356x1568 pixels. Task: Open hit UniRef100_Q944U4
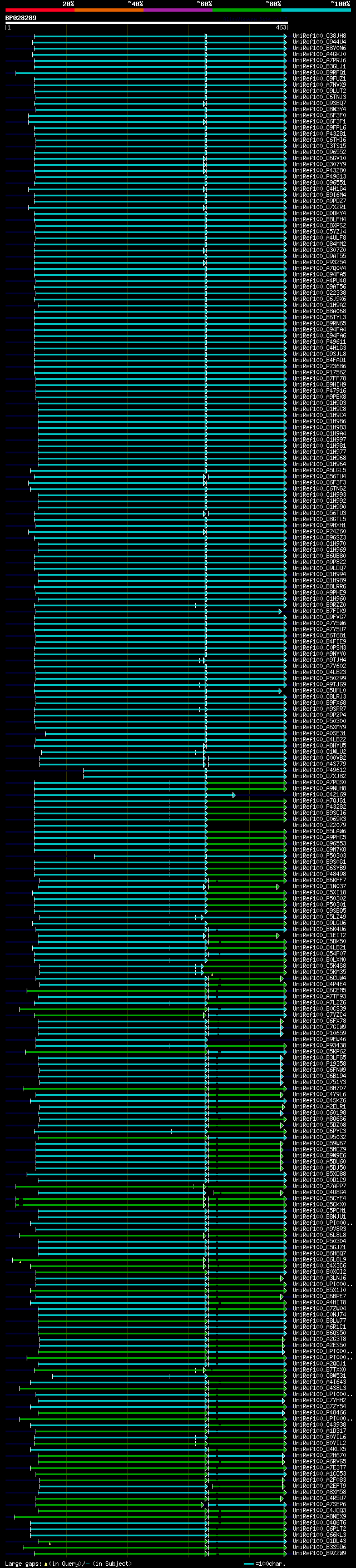319,42
